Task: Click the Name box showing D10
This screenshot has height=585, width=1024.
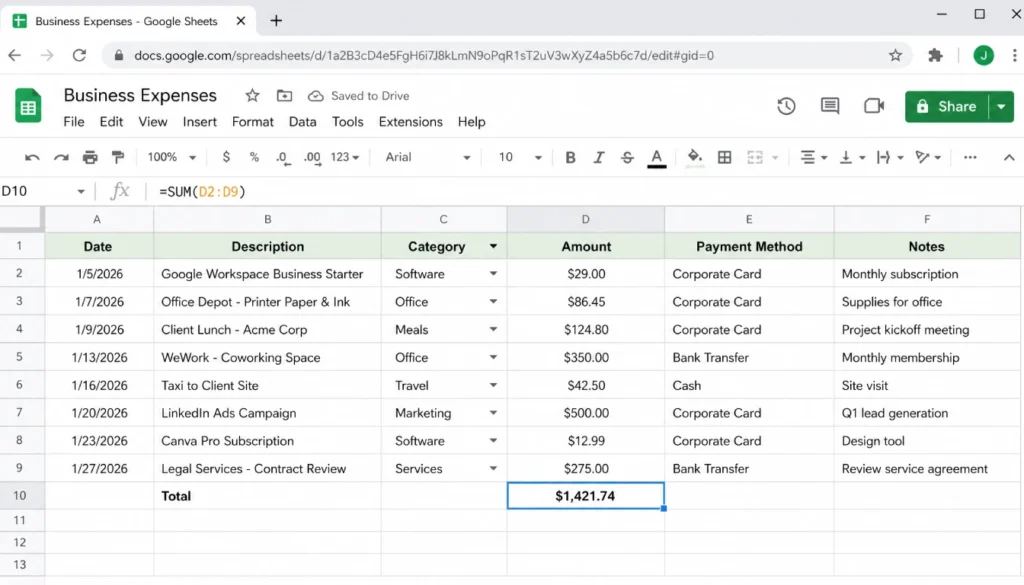Action: [43, 191]
